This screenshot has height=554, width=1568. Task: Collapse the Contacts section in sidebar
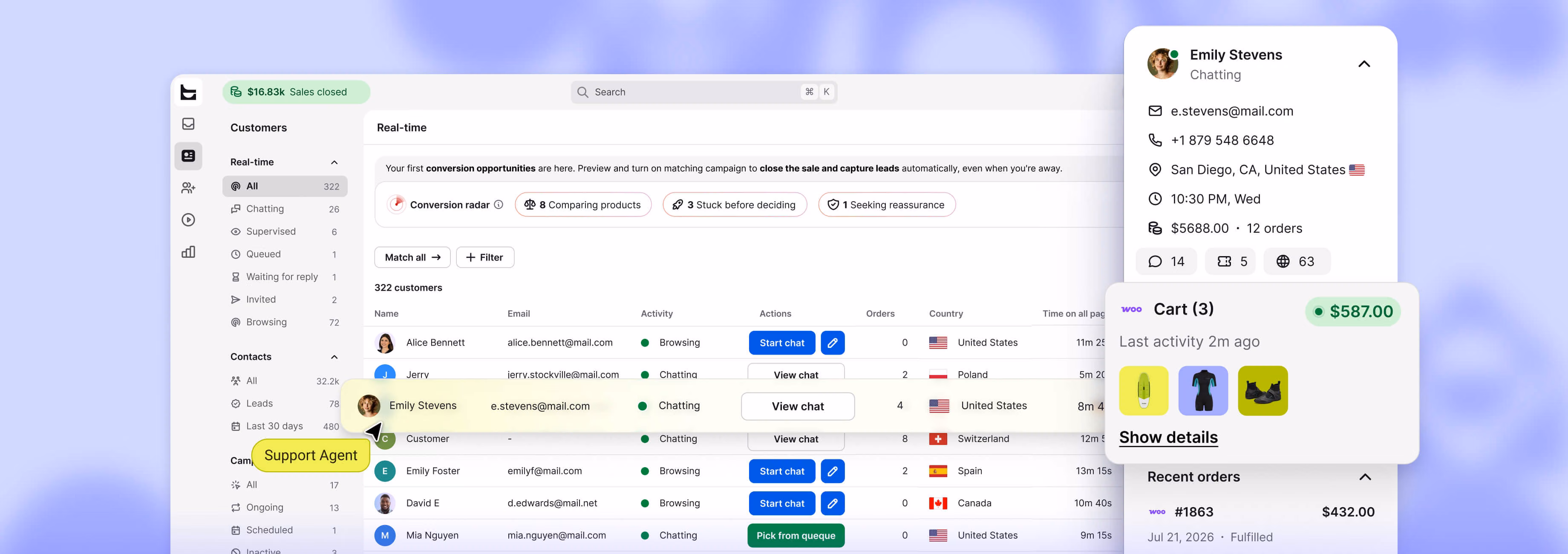pyautogui.click(x=334, y=357)
